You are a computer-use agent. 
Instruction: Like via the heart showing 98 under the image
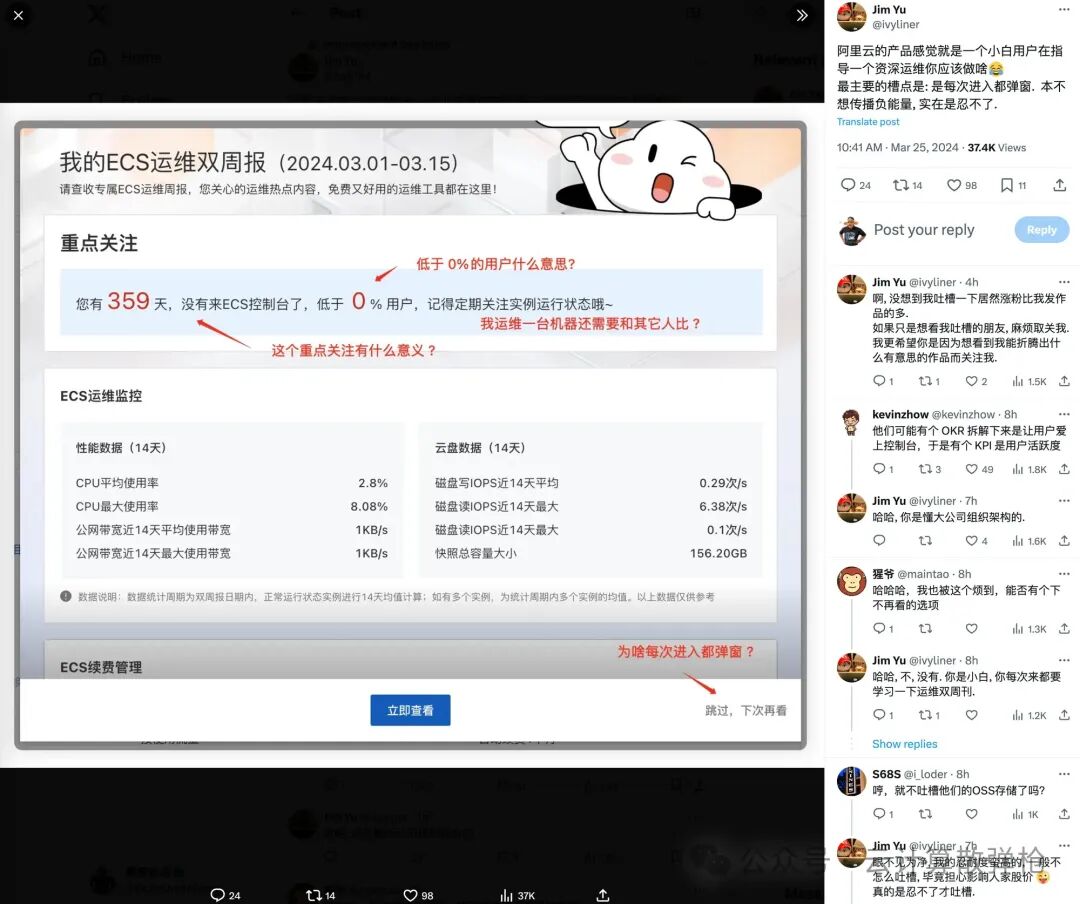(x=418, y=895)
